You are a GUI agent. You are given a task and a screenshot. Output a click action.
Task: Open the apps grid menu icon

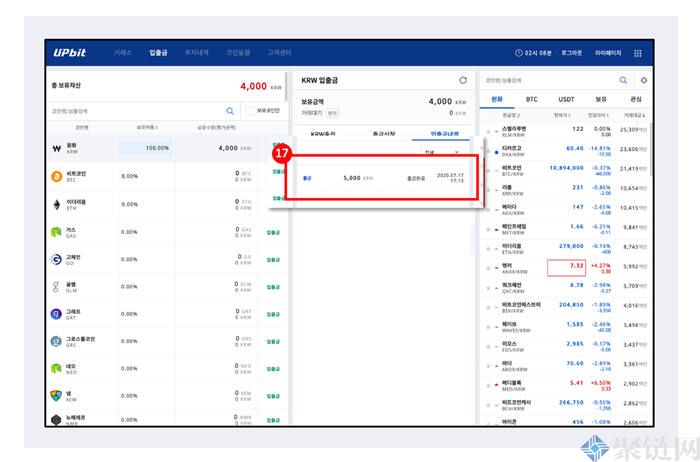[x=638, y=53]
